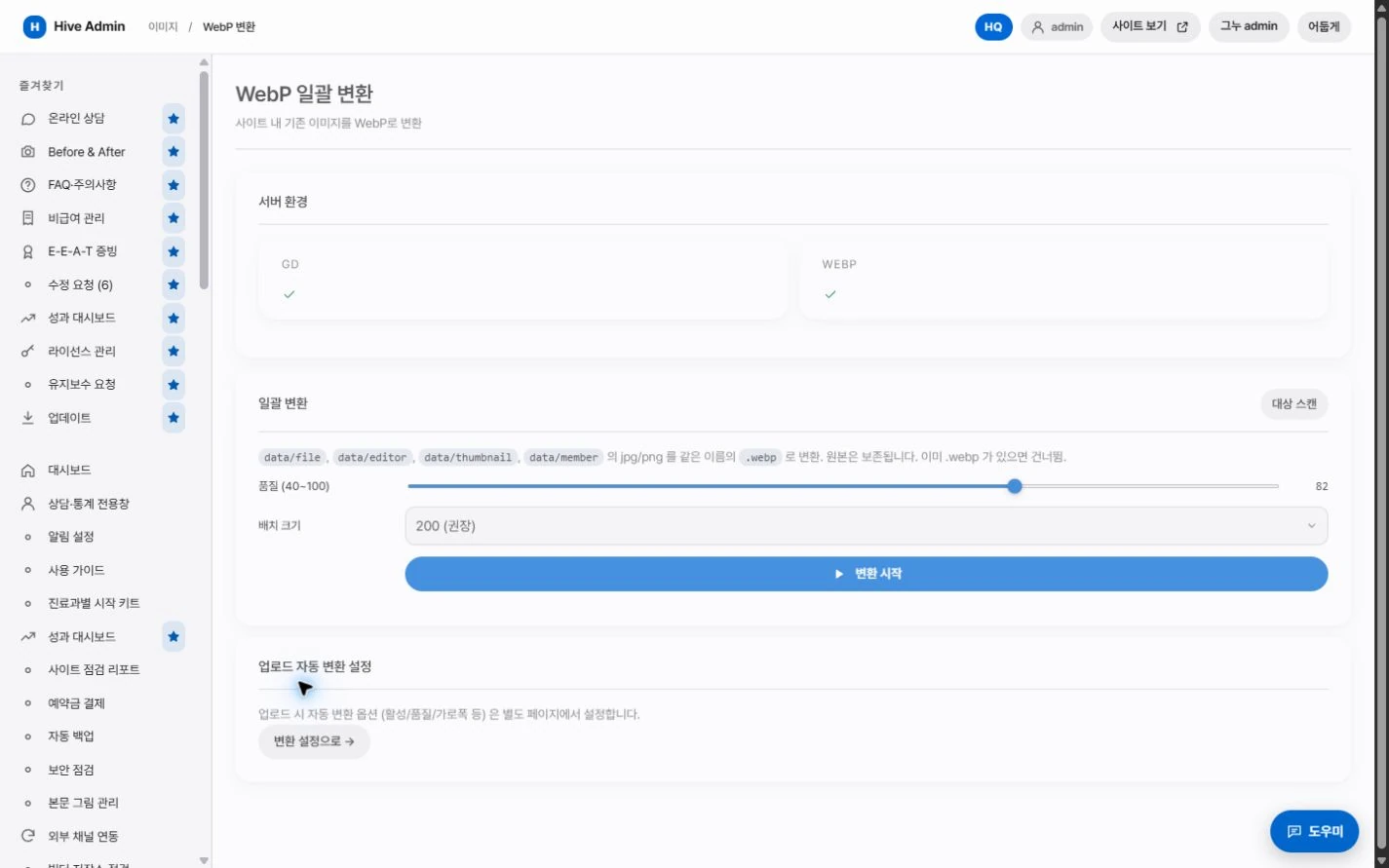Viewport: 1389px width, 868px height.
Task: Toggle star for lower 성과 대시보드 item
Action: [174, 637]
